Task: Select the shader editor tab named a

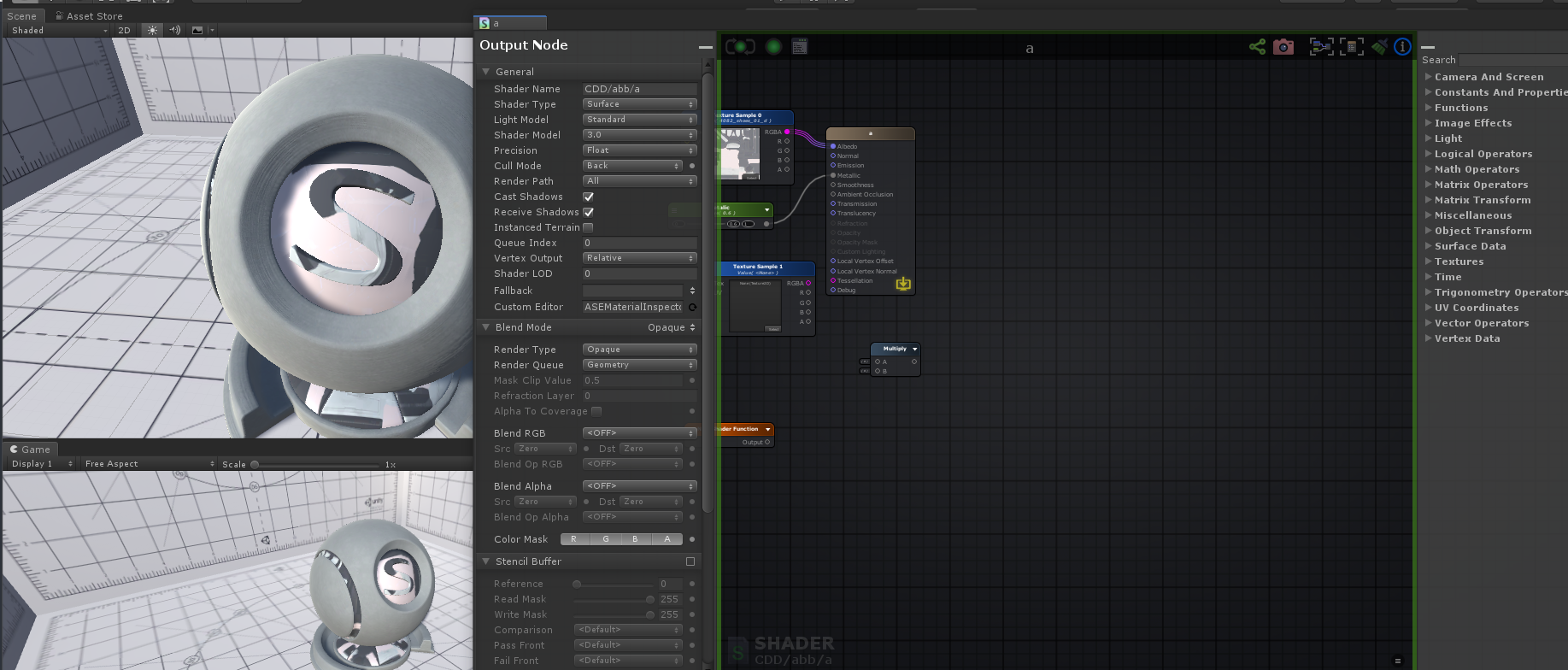Action: click(x=510, y=23)
